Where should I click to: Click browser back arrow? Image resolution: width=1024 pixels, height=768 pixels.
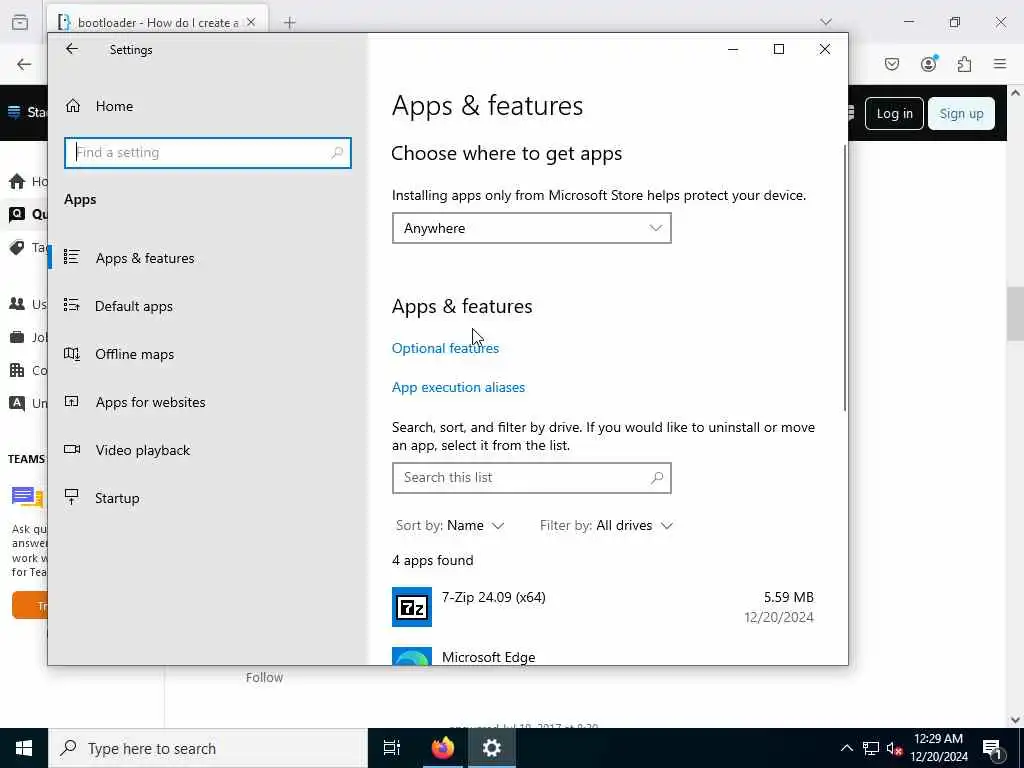point(24,64)
